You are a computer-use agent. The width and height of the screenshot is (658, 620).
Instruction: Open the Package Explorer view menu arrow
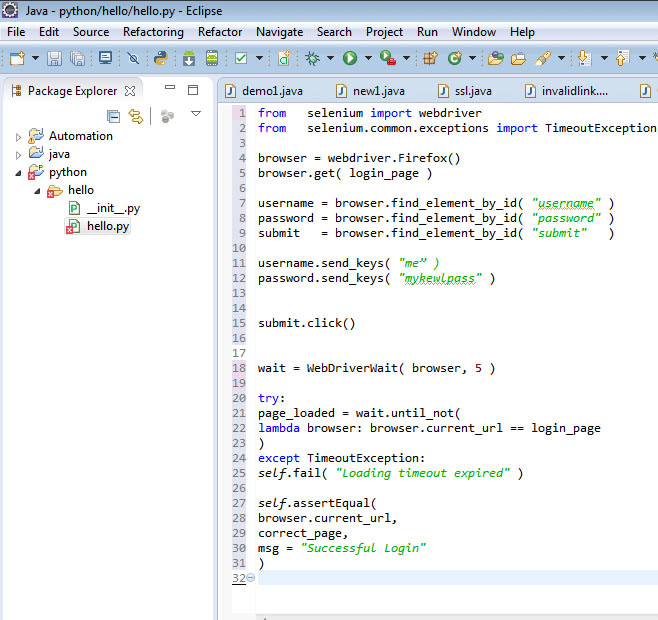pos(196,114)
